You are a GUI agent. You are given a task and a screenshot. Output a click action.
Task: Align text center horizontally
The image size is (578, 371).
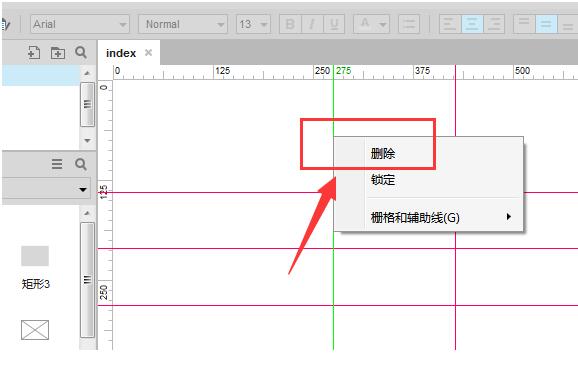click(472, 24)
